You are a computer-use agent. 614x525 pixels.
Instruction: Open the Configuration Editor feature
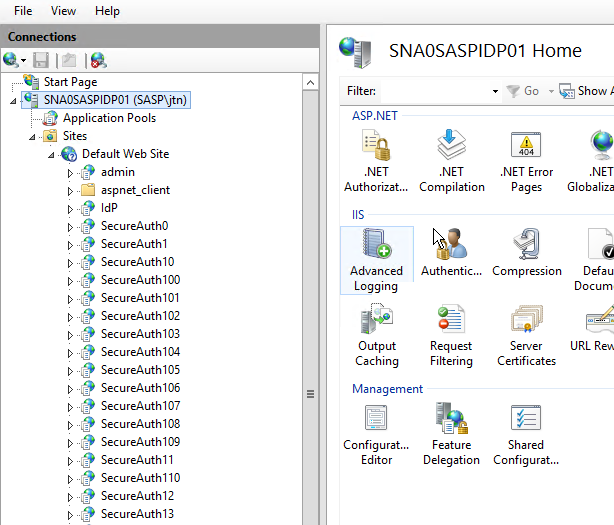click(376, 435)
